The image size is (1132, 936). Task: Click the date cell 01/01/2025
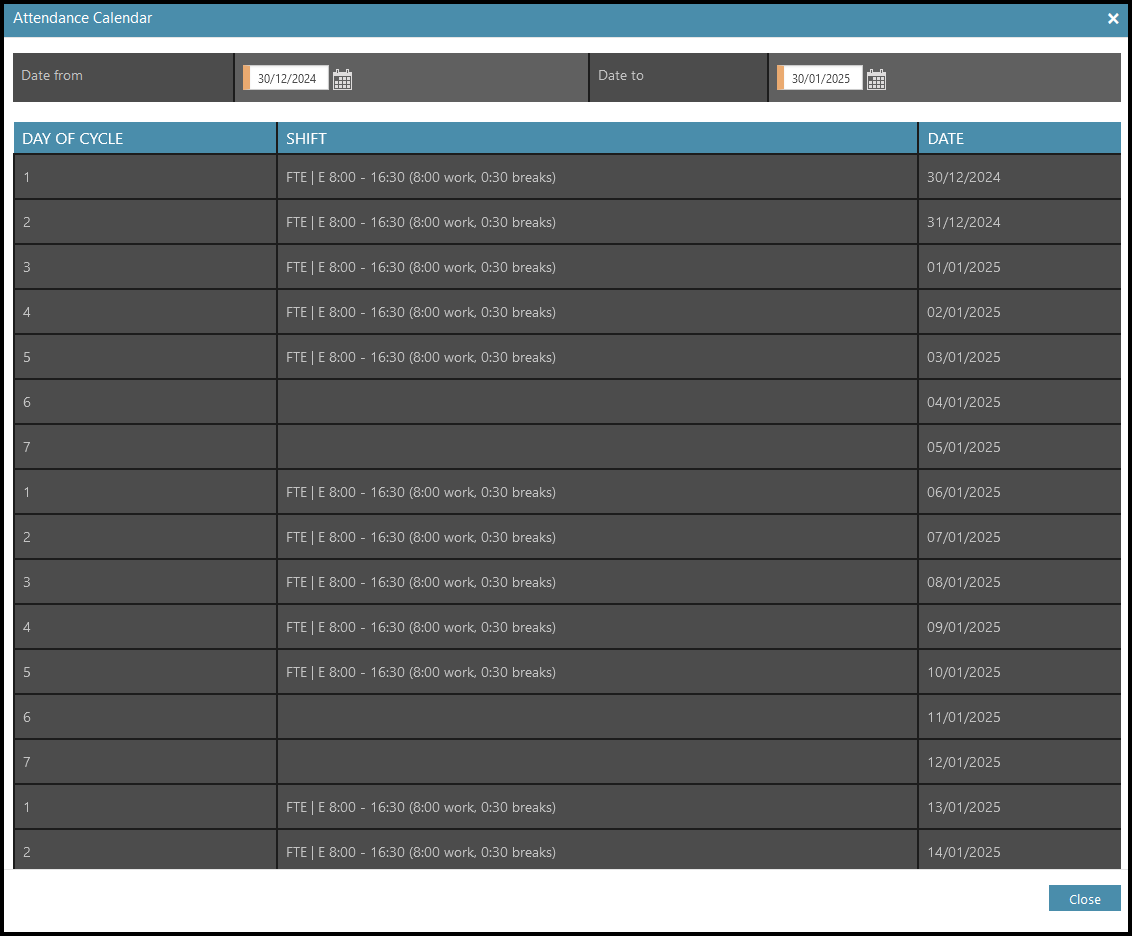click(963, 268)
